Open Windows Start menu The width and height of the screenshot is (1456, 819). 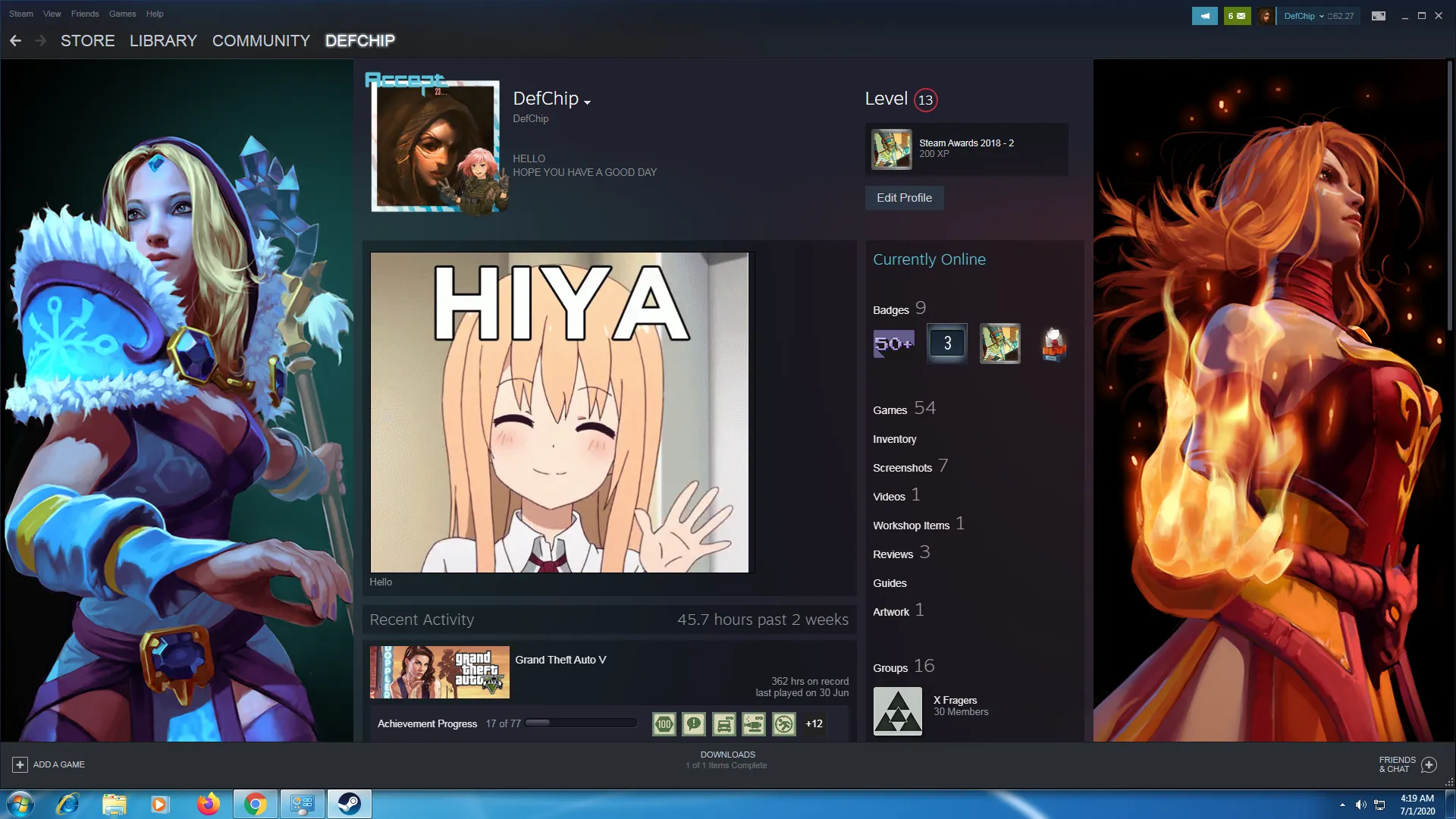(20, 804)
